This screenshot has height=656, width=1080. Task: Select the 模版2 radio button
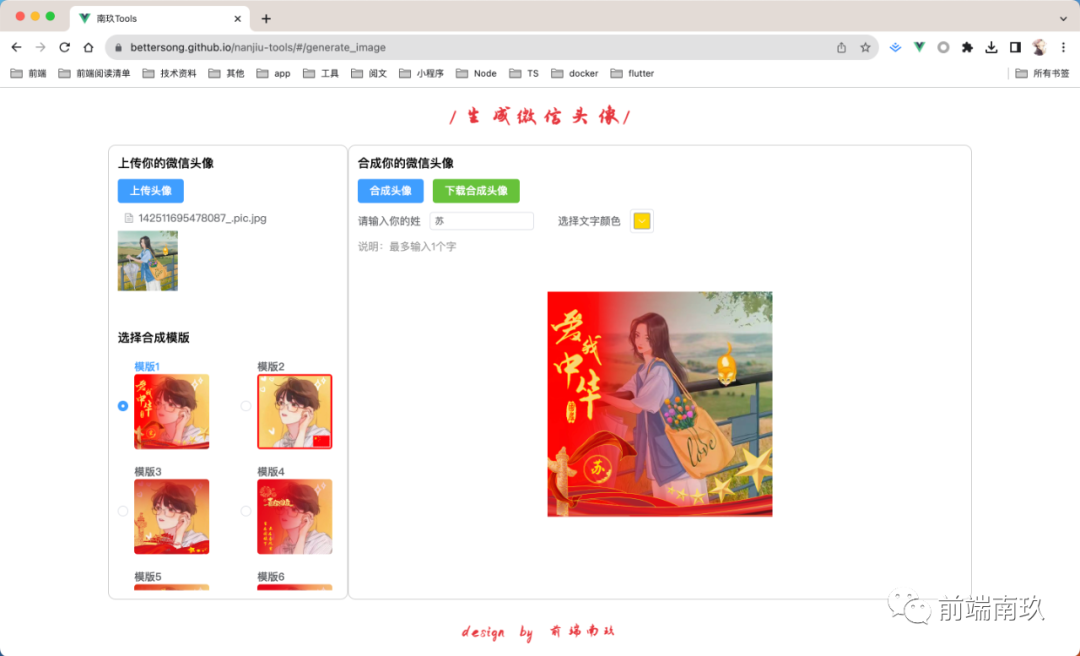[x=246, y=406]
